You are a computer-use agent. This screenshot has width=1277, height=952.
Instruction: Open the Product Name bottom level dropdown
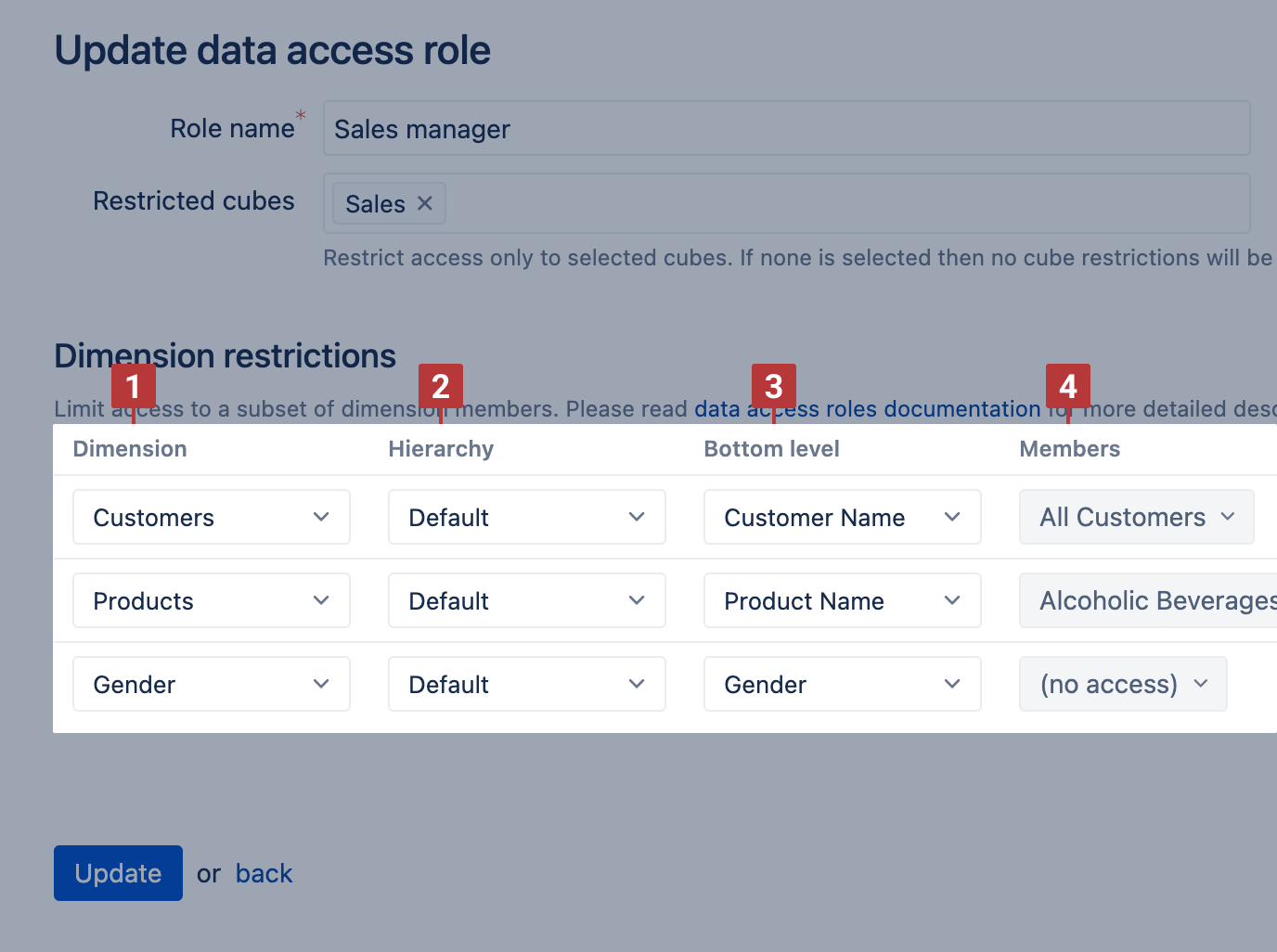[842, 600]
